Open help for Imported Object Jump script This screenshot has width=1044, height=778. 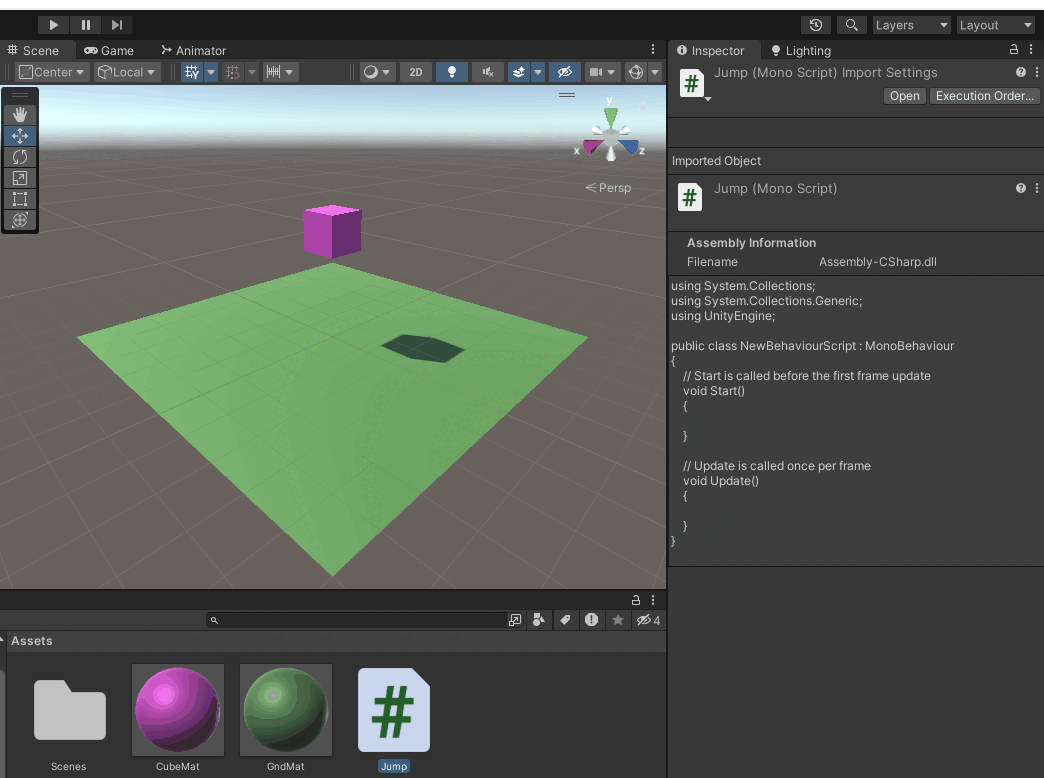tap(1021, 188)
